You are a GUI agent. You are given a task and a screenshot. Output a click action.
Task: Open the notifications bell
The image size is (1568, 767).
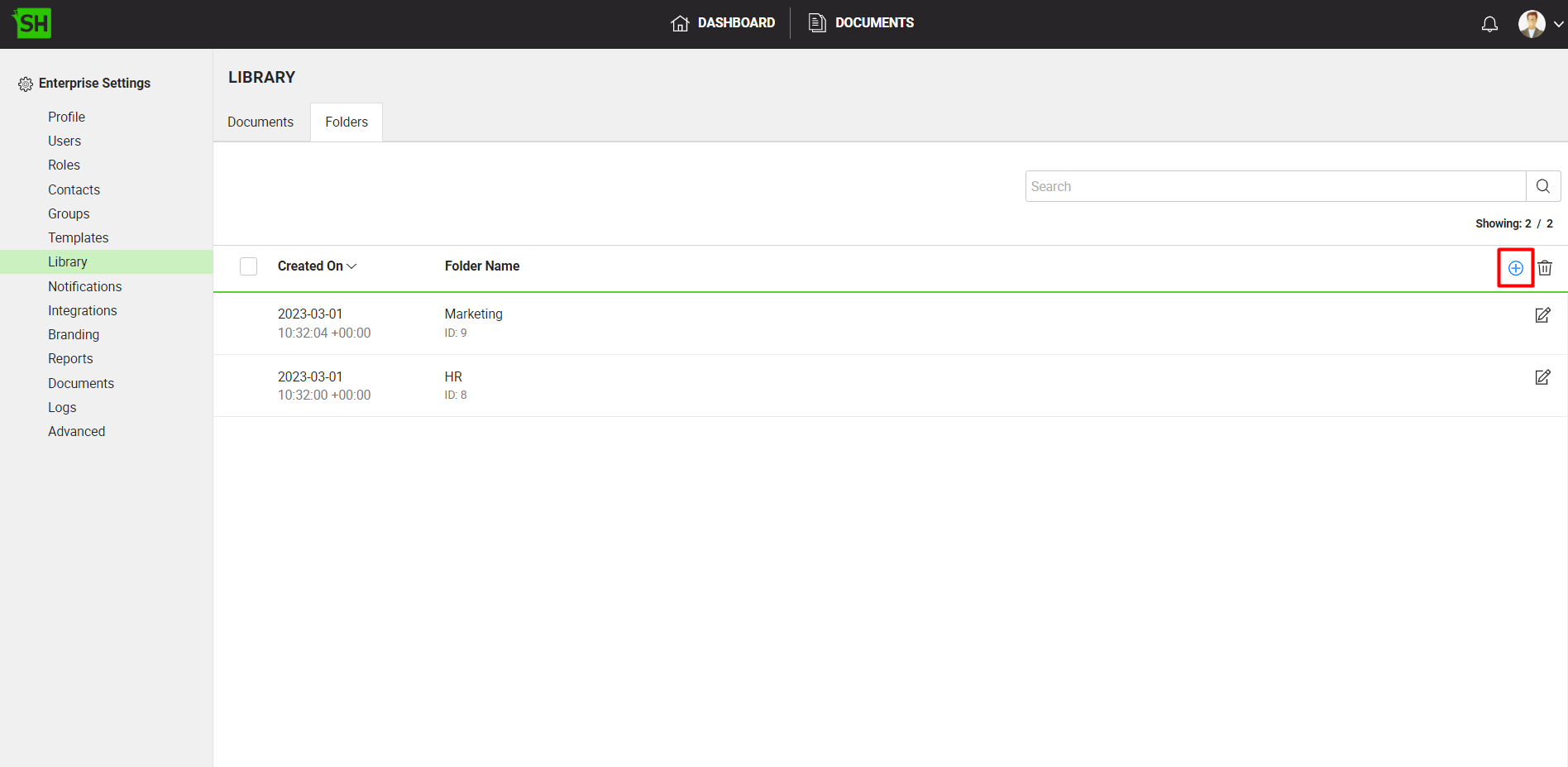pyautogui.click(x=1489, y=24)
